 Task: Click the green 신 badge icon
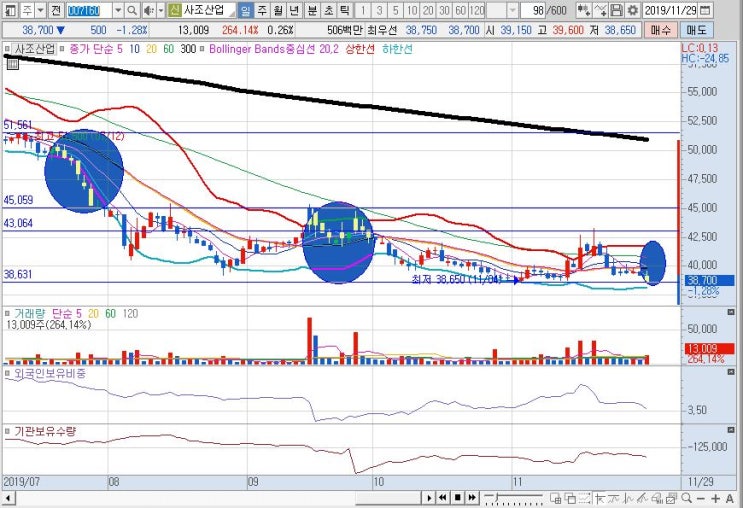pos(175,10)
